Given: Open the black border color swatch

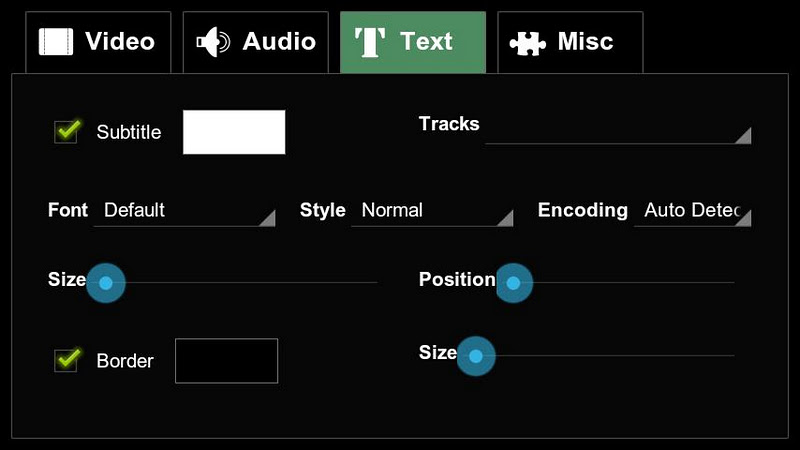Looking at the screenshot, I should pos(226,360).
